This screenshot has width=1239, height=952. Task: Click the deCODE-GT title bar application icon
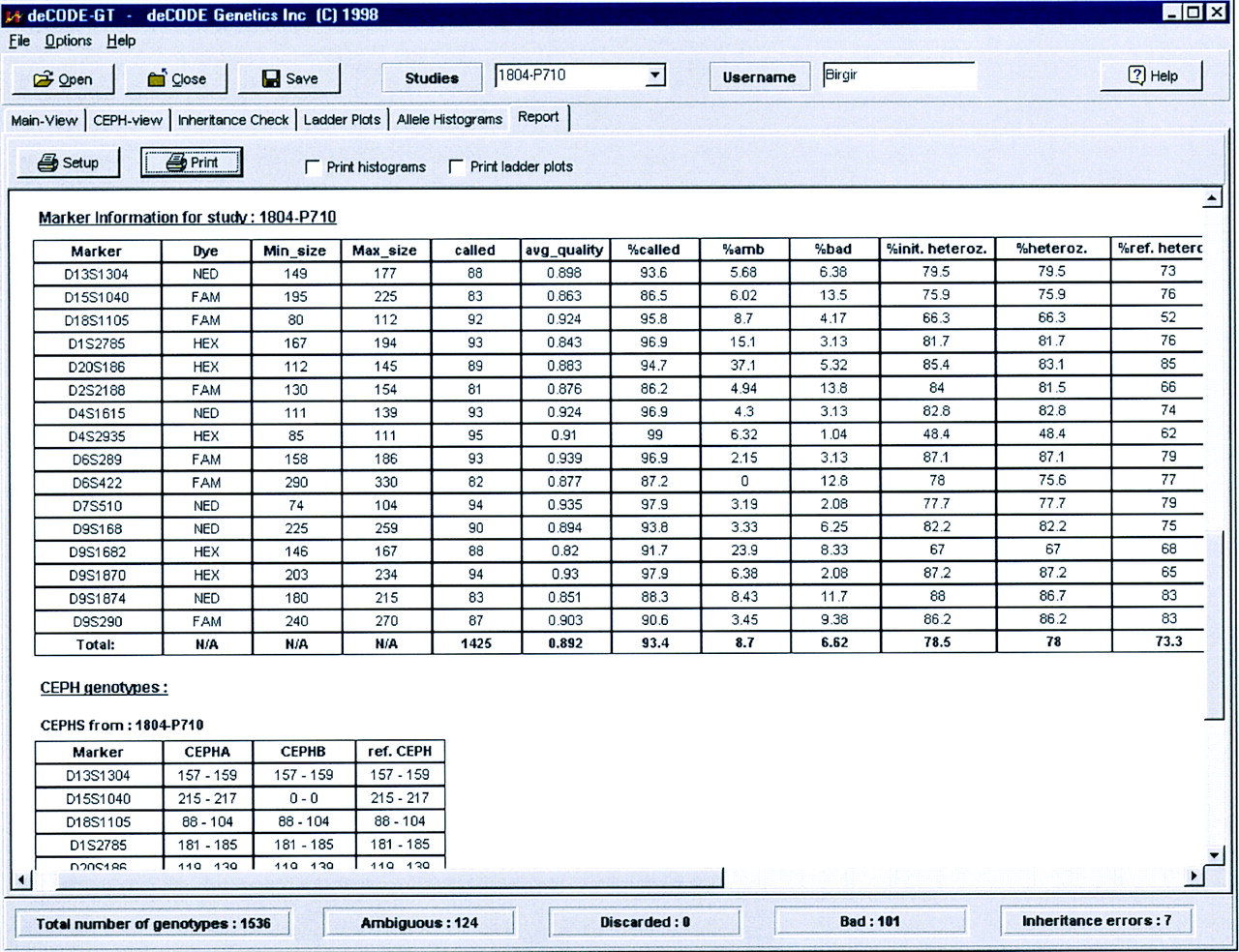point(13,15)
